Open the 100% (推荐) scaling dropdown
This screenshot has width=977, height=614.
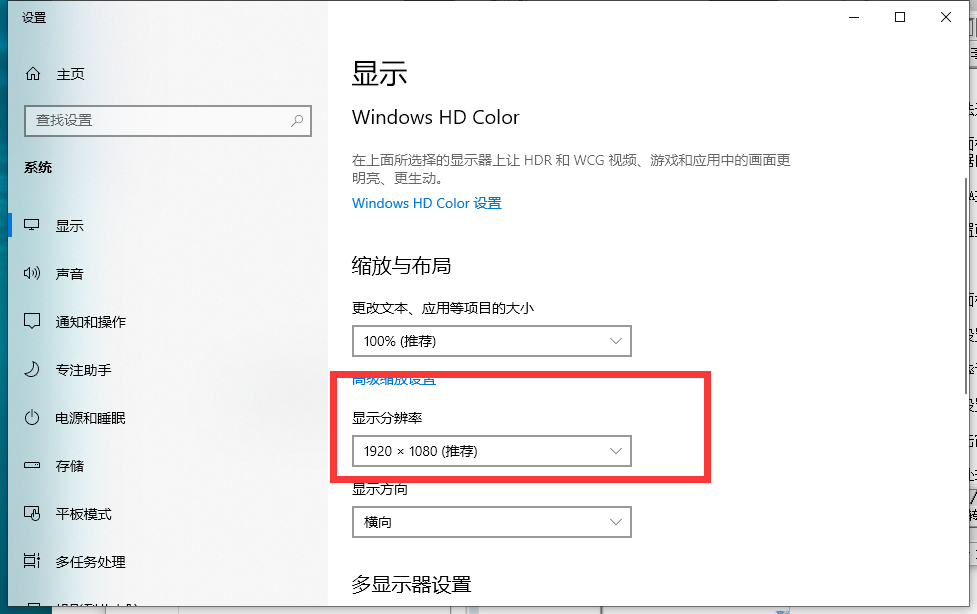[491, 341]
